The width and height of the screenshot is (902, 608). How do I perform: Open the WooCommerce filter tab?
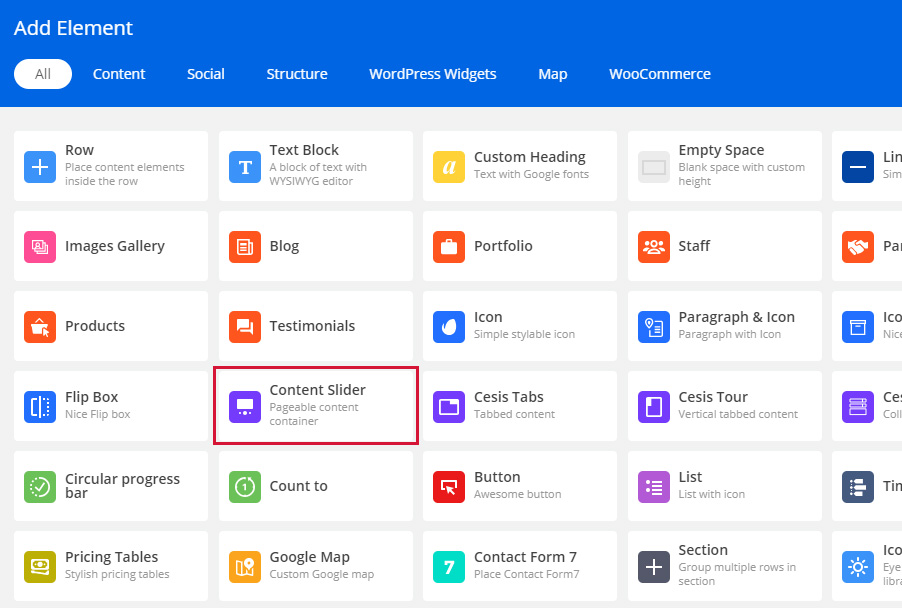[x=659, y=74]
